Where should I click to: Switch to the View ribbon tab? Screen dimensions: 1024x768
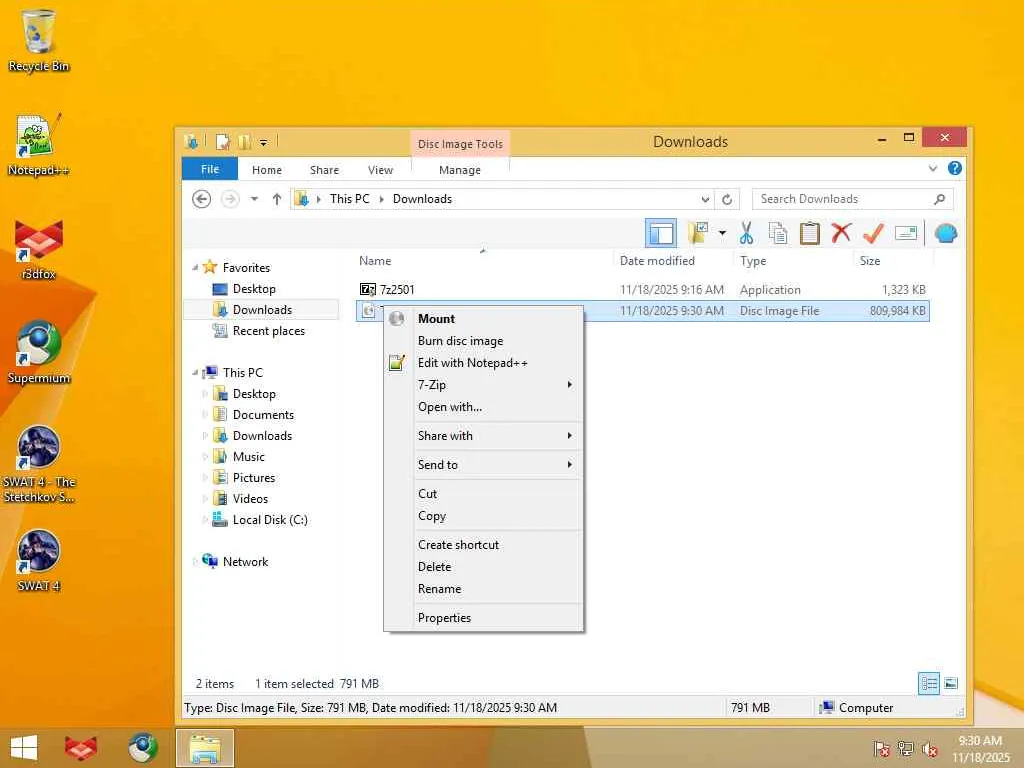point(380,170)
